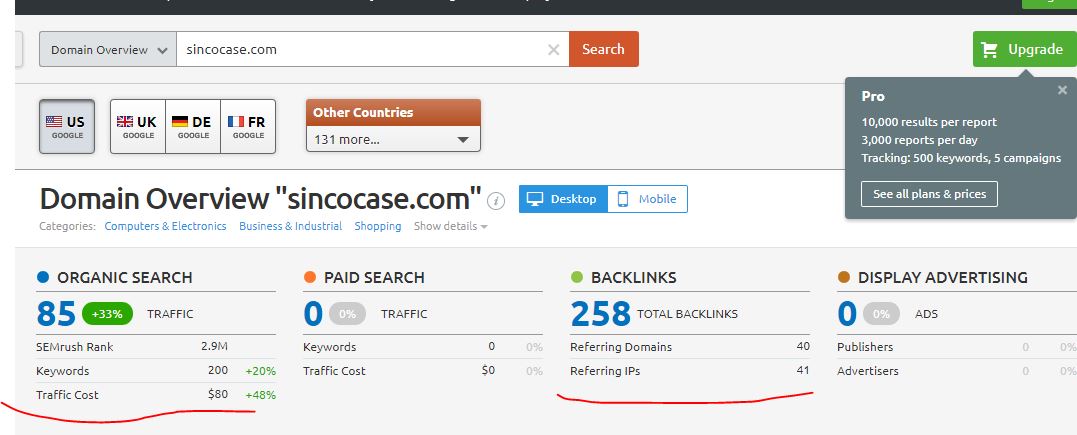Open the Computers & Electronics category
This screenshot has height=435, width=1077.
tap(166, 226)
